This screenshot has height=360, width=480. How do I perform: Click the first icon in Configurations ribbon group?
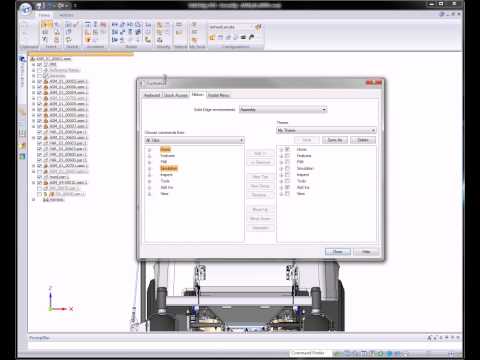(x=212, y=37)
